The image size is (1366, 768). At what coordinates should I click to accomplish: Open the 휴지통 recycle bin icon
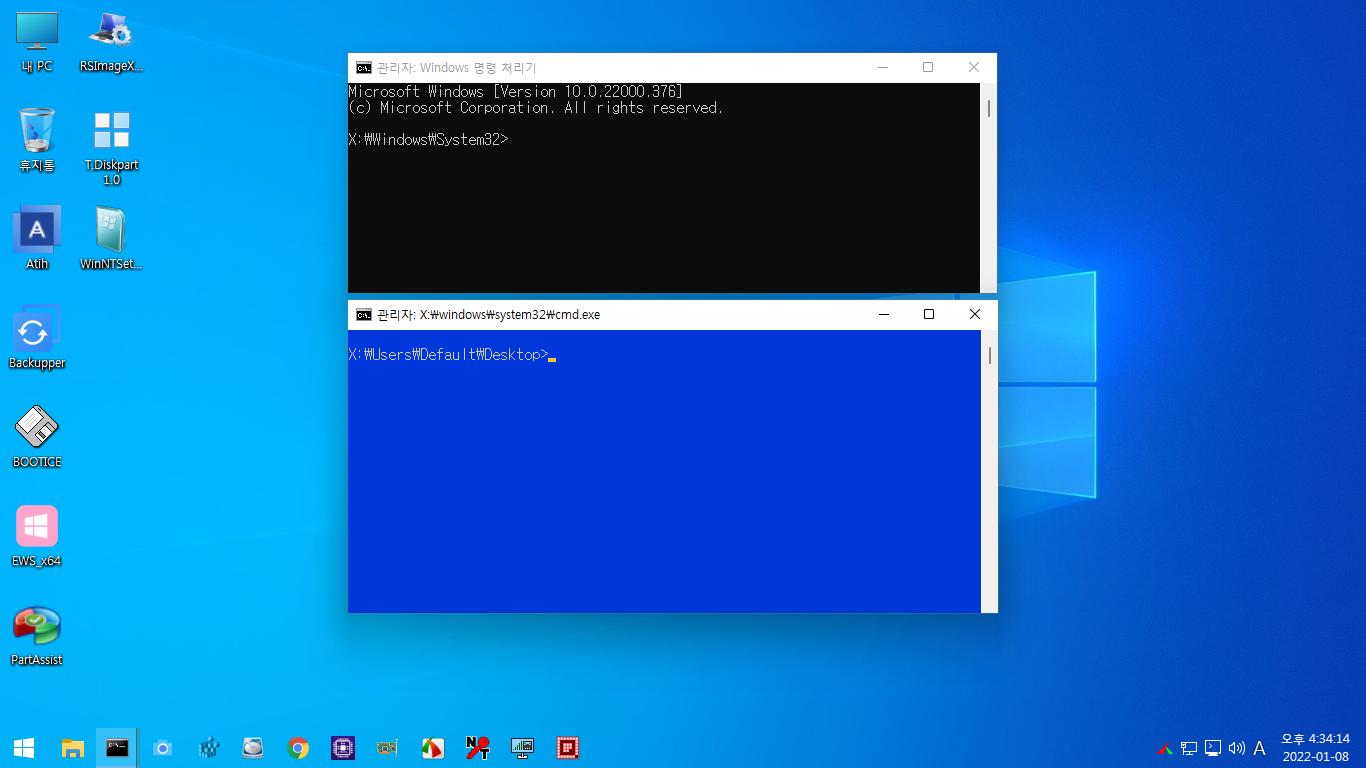click(37, 140)
